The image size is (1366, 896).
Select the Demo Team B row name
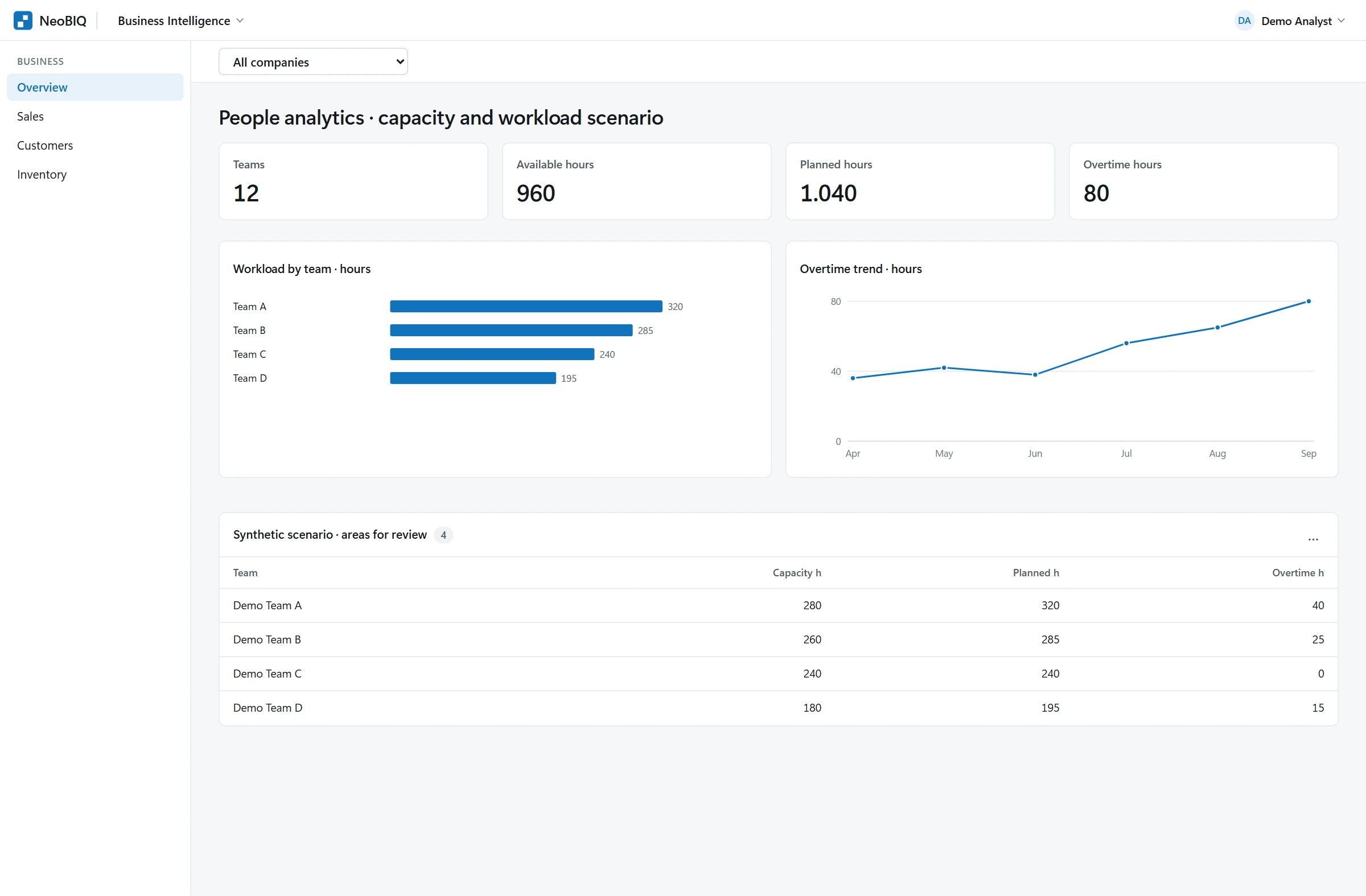(267, 639)
